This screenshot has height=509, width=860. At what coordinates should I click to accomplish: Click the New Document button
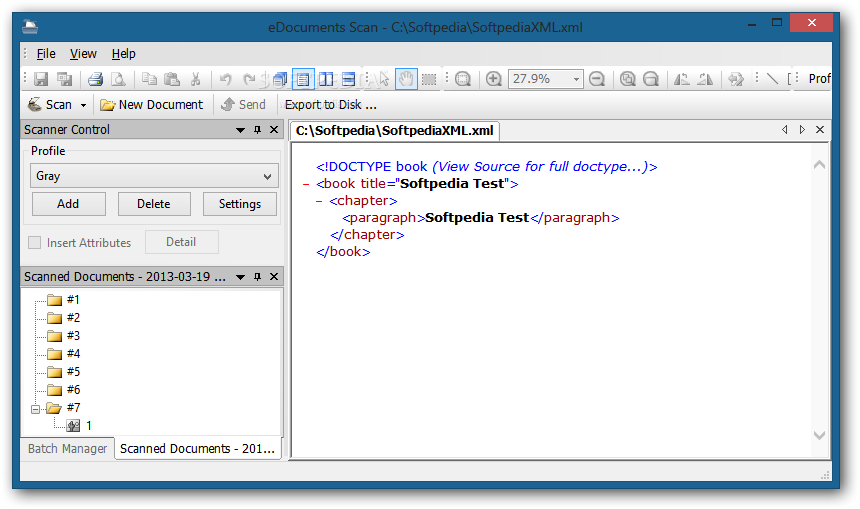click(x=152, y=104)
